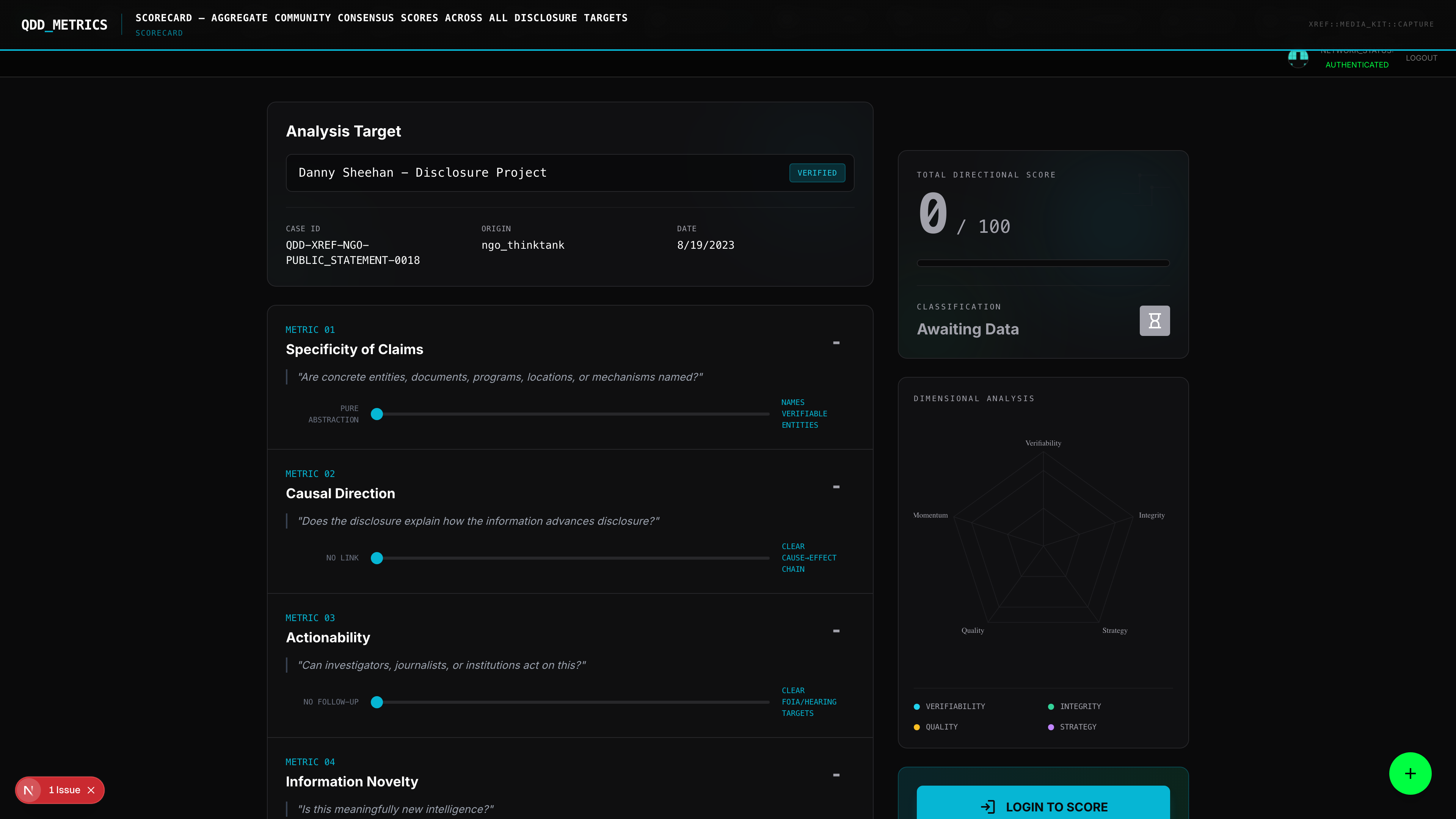1456x819 pixels.
Task: Click the login arrow icon
Action: tap(987, 807)
